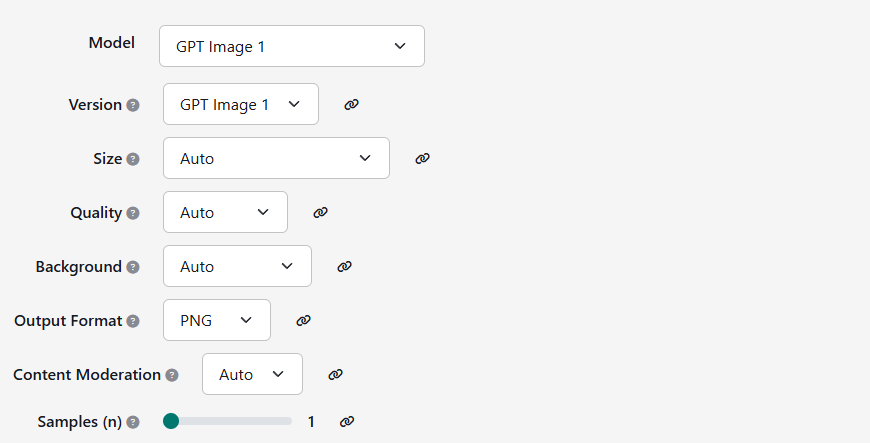The image size is (870, 443).
Task: Expand the Version dropdown
Action: (240, 104)
